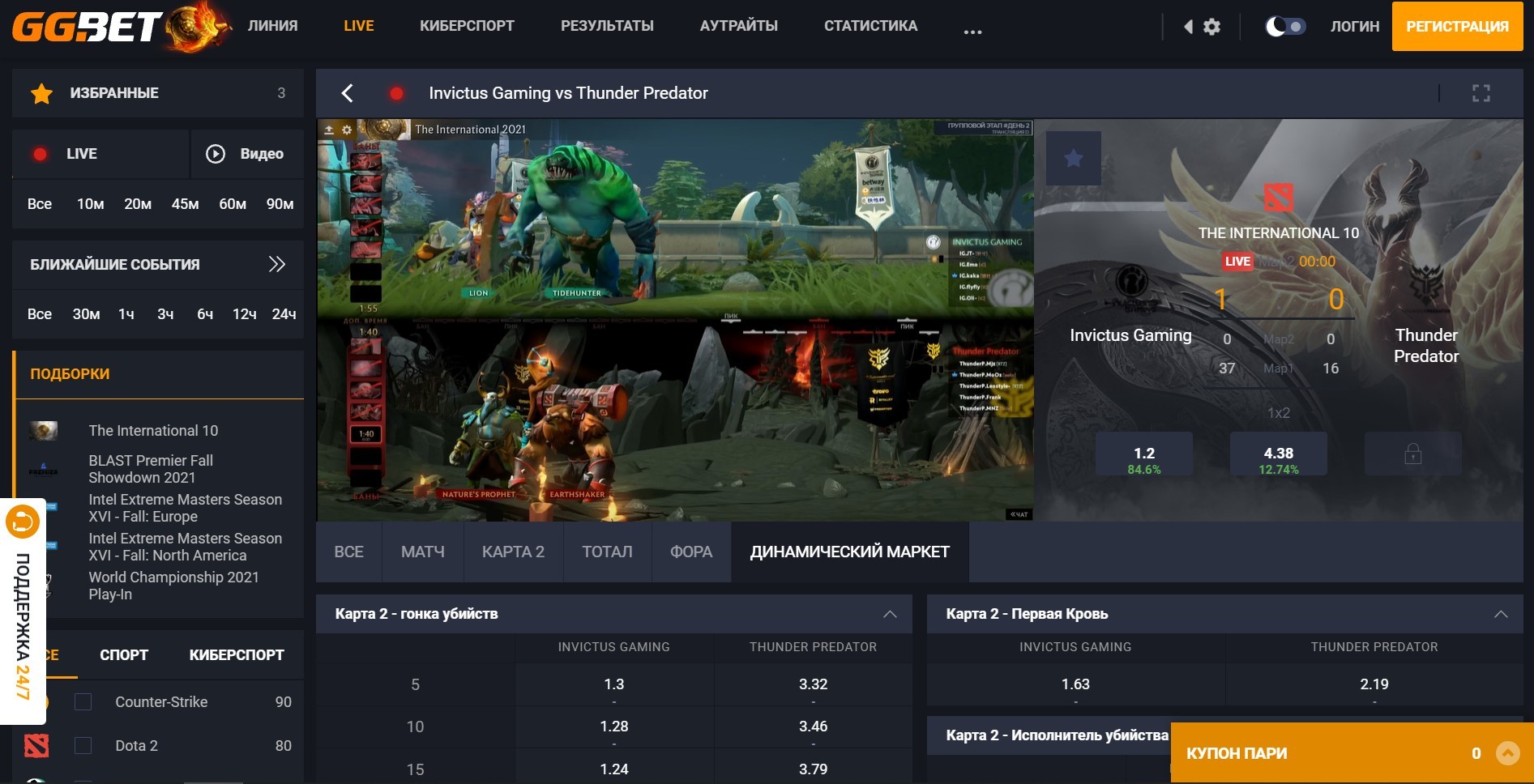The height and width of the screenshot is (784, 1534).
Task: Switch to the МАТЧ markets tab
Action: pyautogui.click(x=423, y=552)
